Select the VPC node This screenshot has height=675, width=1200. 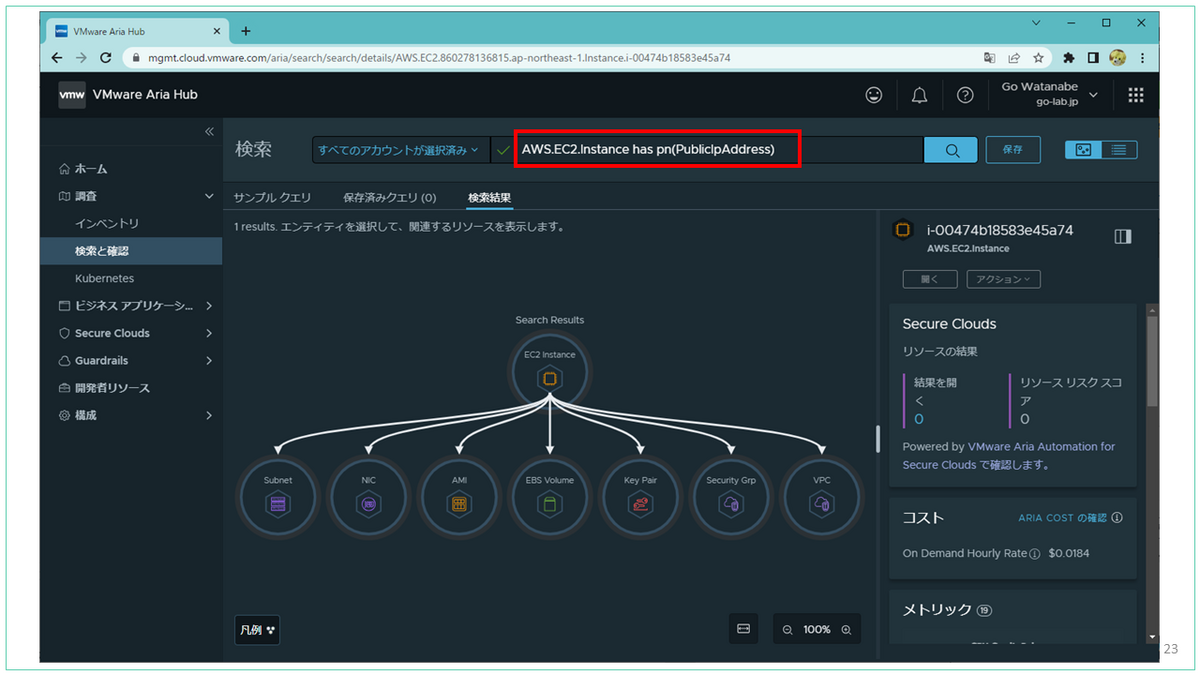coord(822,496)
